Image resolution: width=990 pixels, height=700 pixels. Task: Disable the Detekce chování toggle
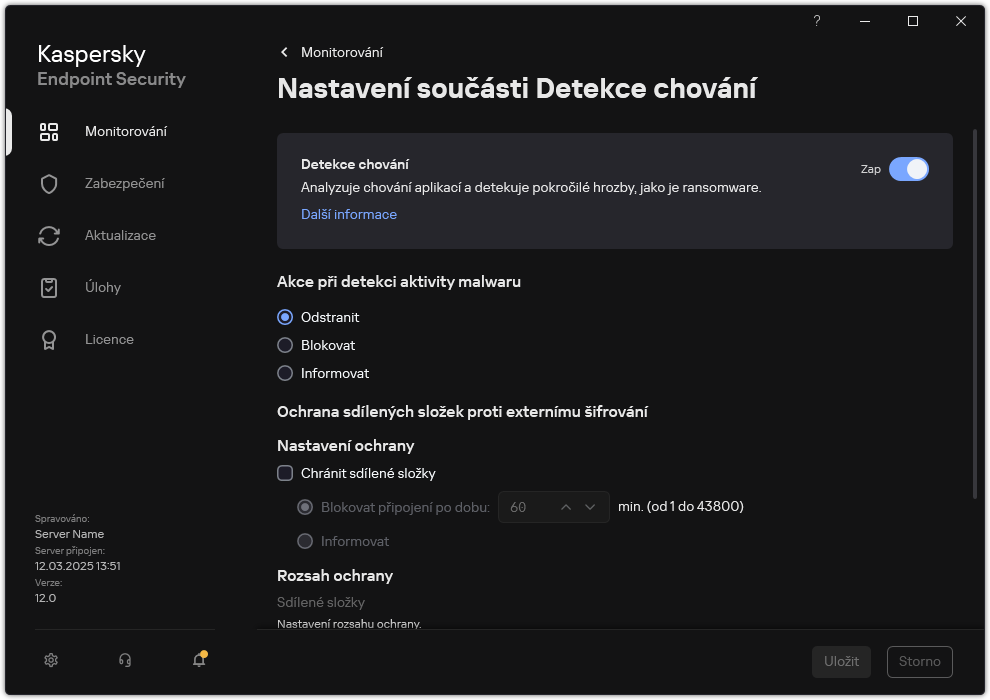click(910, 169)
